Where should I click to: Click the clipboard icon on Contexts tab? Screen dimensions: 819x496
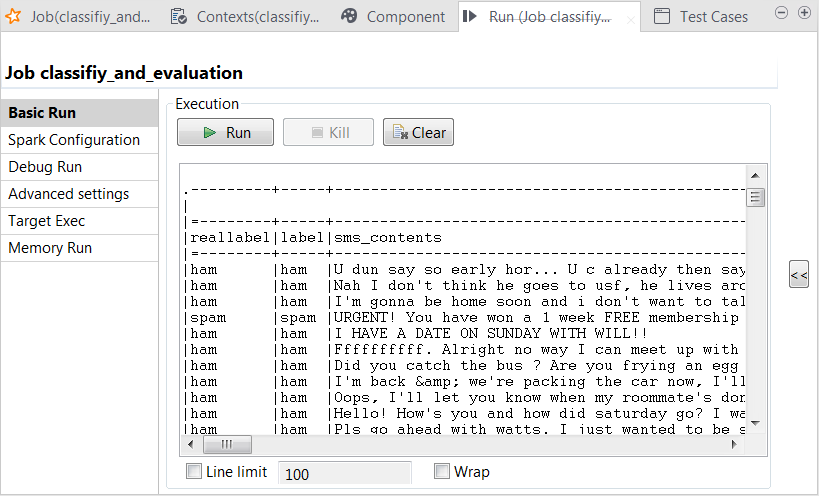(179, 16)
